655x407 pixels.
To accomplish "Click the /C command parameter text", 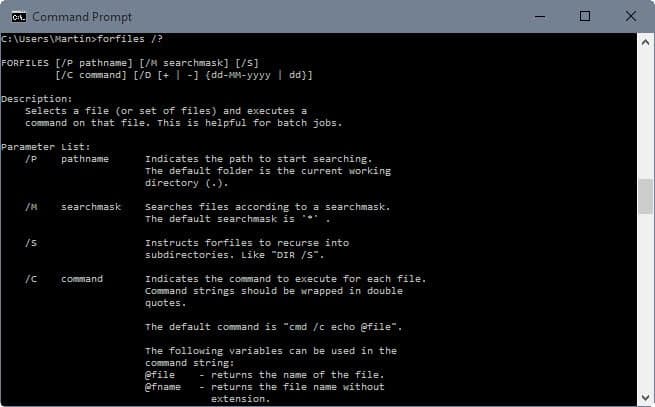I will click(x=64, y=279).
